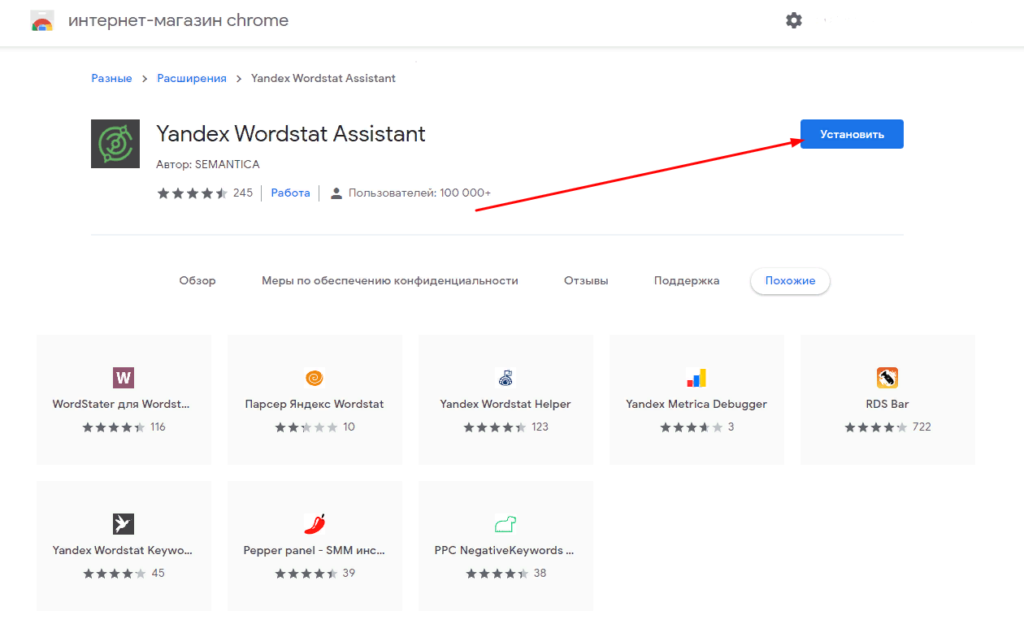Image resolution: width=1024 pixels, height=624 pixels.
Task: Open the RDS Bar title
Action: (887, 404)
